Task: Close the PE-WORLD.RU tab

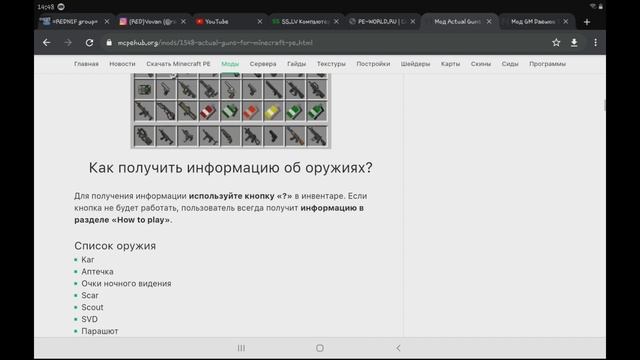Action: 413,22
